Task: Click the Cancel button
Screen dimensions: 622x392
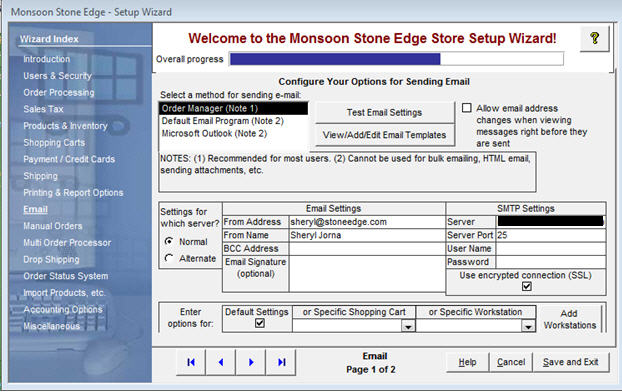Action: (x=511, y=362)
